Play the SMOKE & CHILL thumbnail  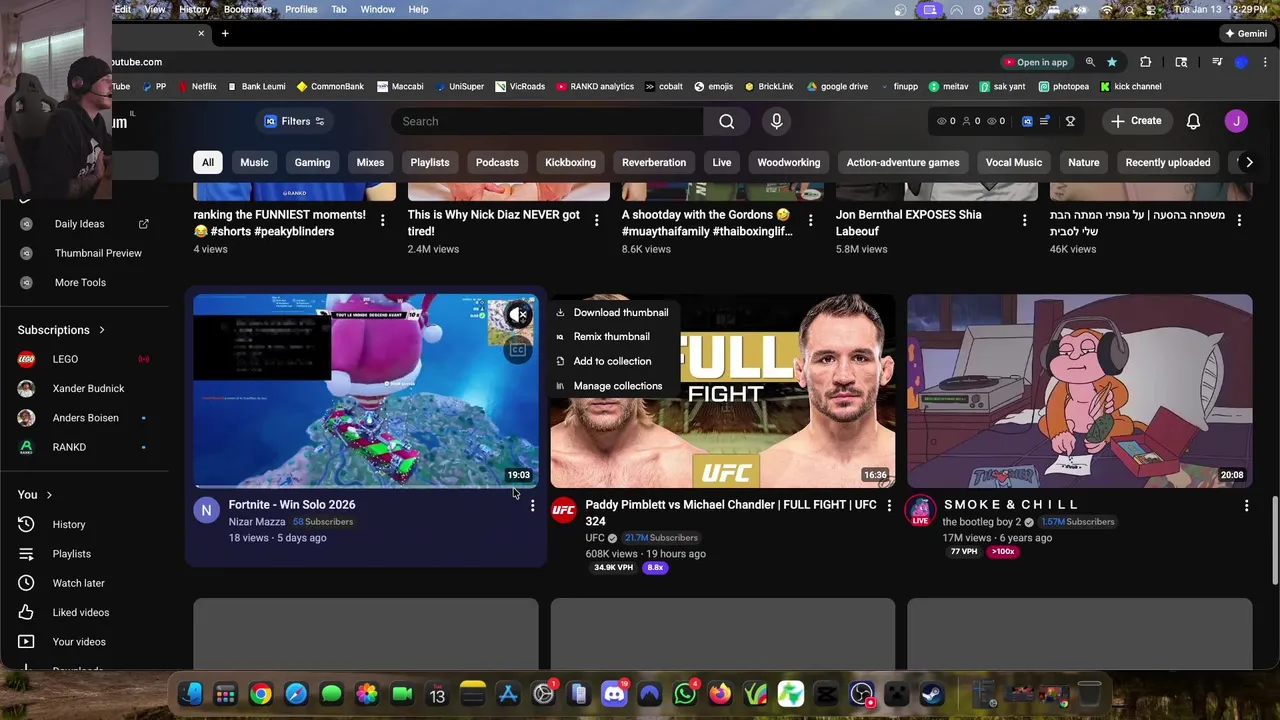(1079, 391)
